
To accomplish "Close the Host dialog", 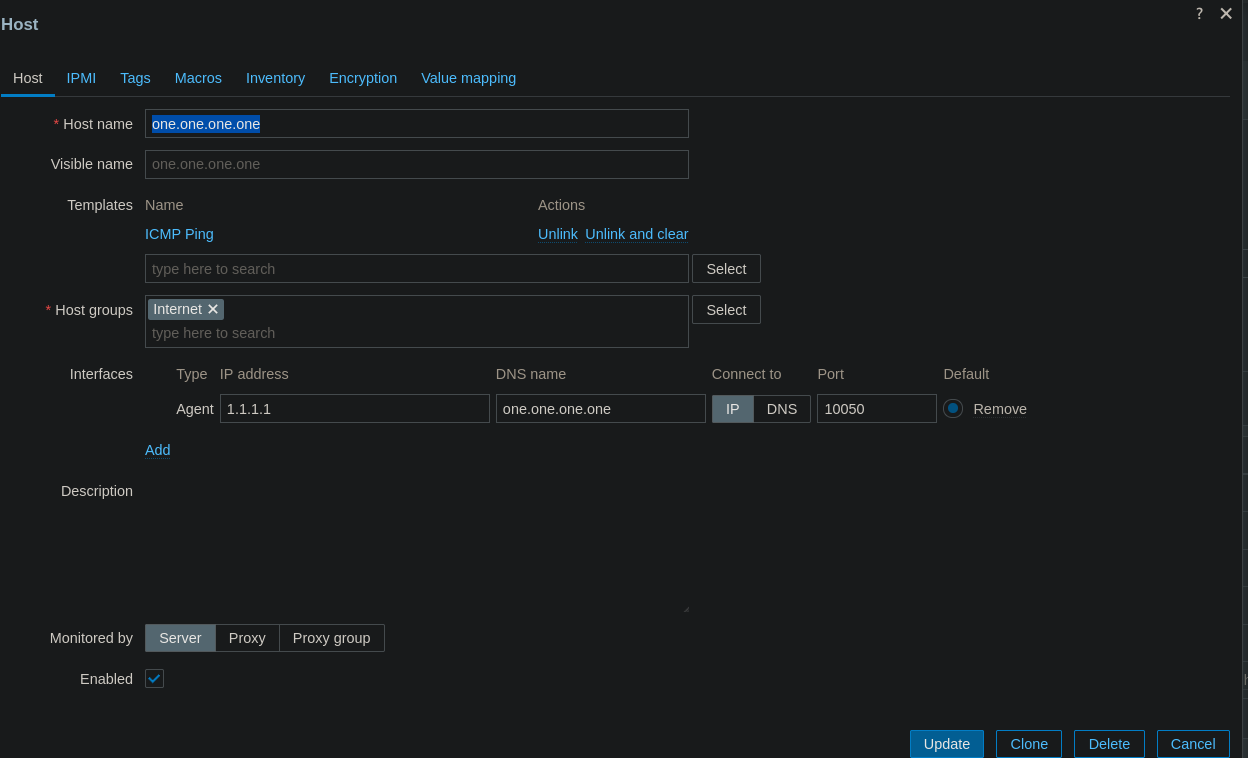I will click(x=1226, y=14).
